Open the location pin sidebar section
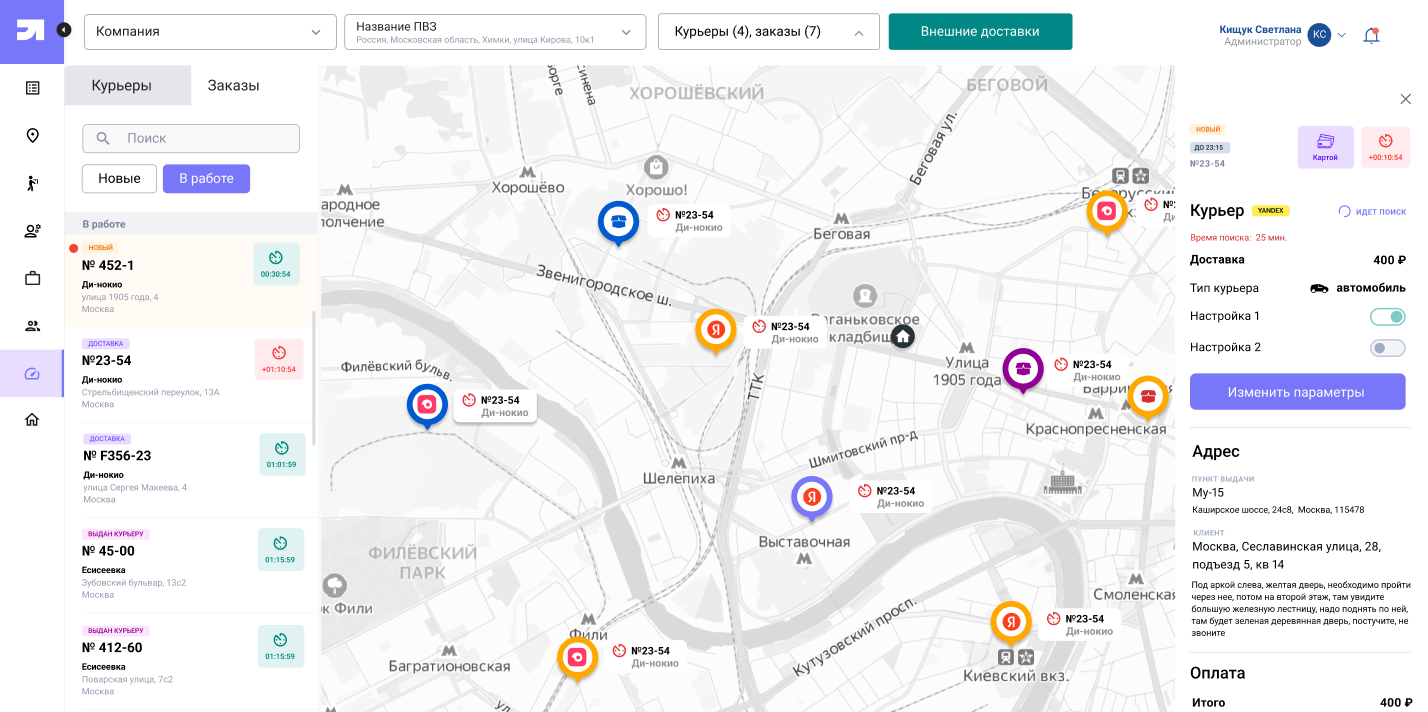Viewport: 1428px width, 712px height. [x=32, y=136]
